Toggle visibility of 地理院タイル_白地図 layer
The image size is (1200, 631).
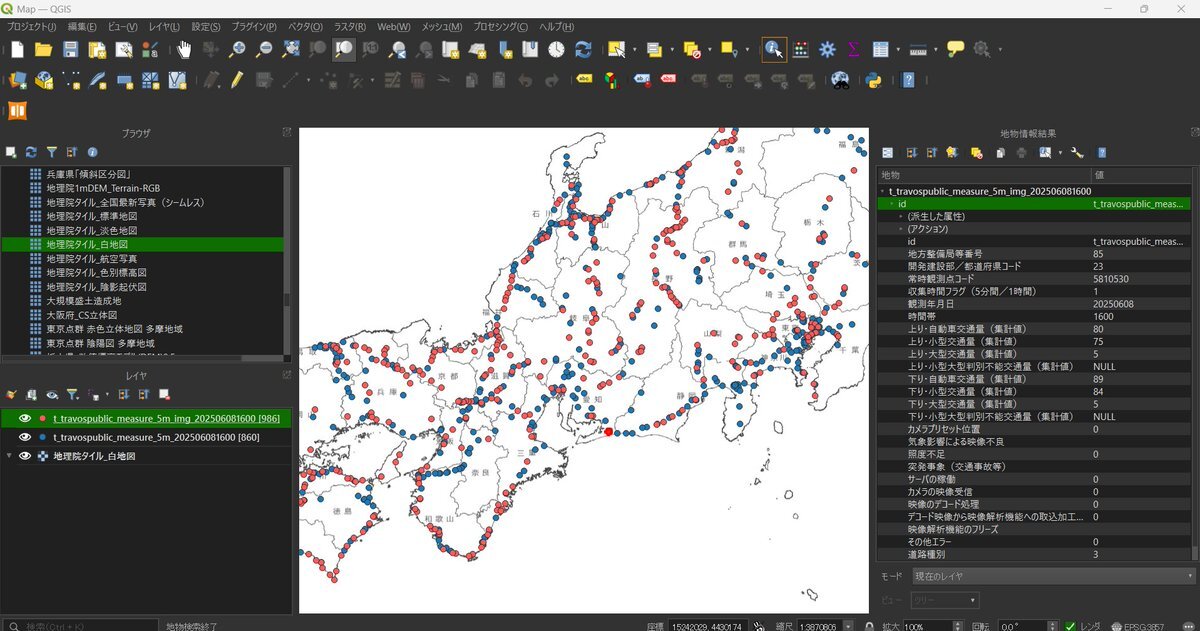click(x=25, y=456)
